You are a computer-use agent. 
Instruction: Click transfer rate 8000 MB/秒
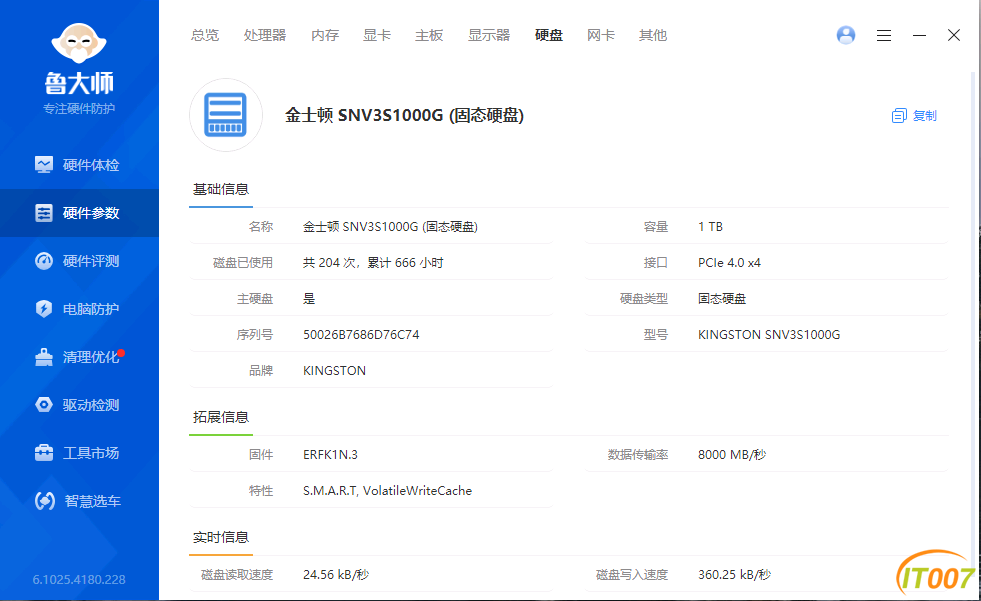732,455
